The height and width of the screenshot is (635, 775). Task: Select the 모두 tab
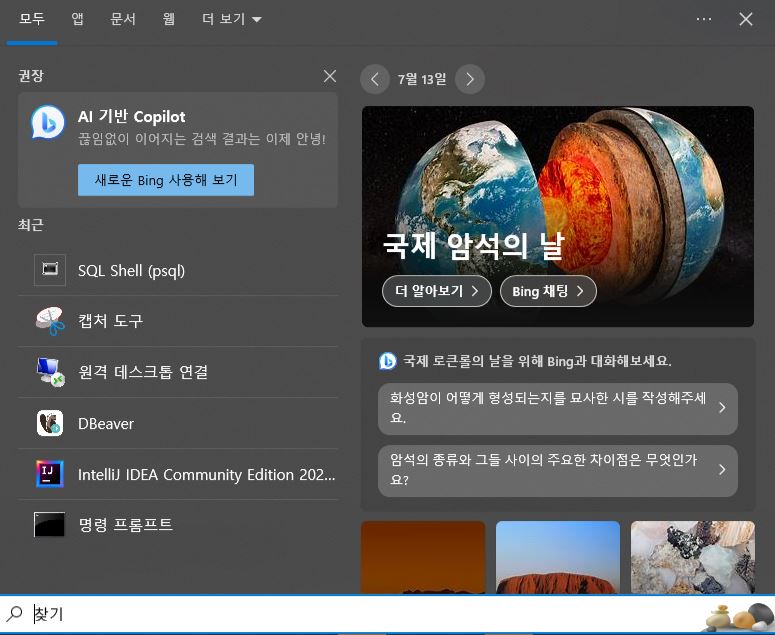pos(32,19)
